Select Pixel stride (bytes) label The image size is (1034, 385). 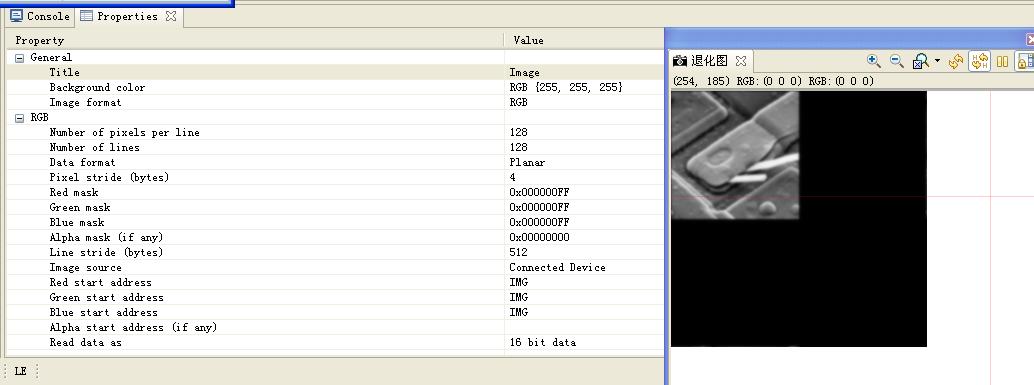click(x=109, y=177)
